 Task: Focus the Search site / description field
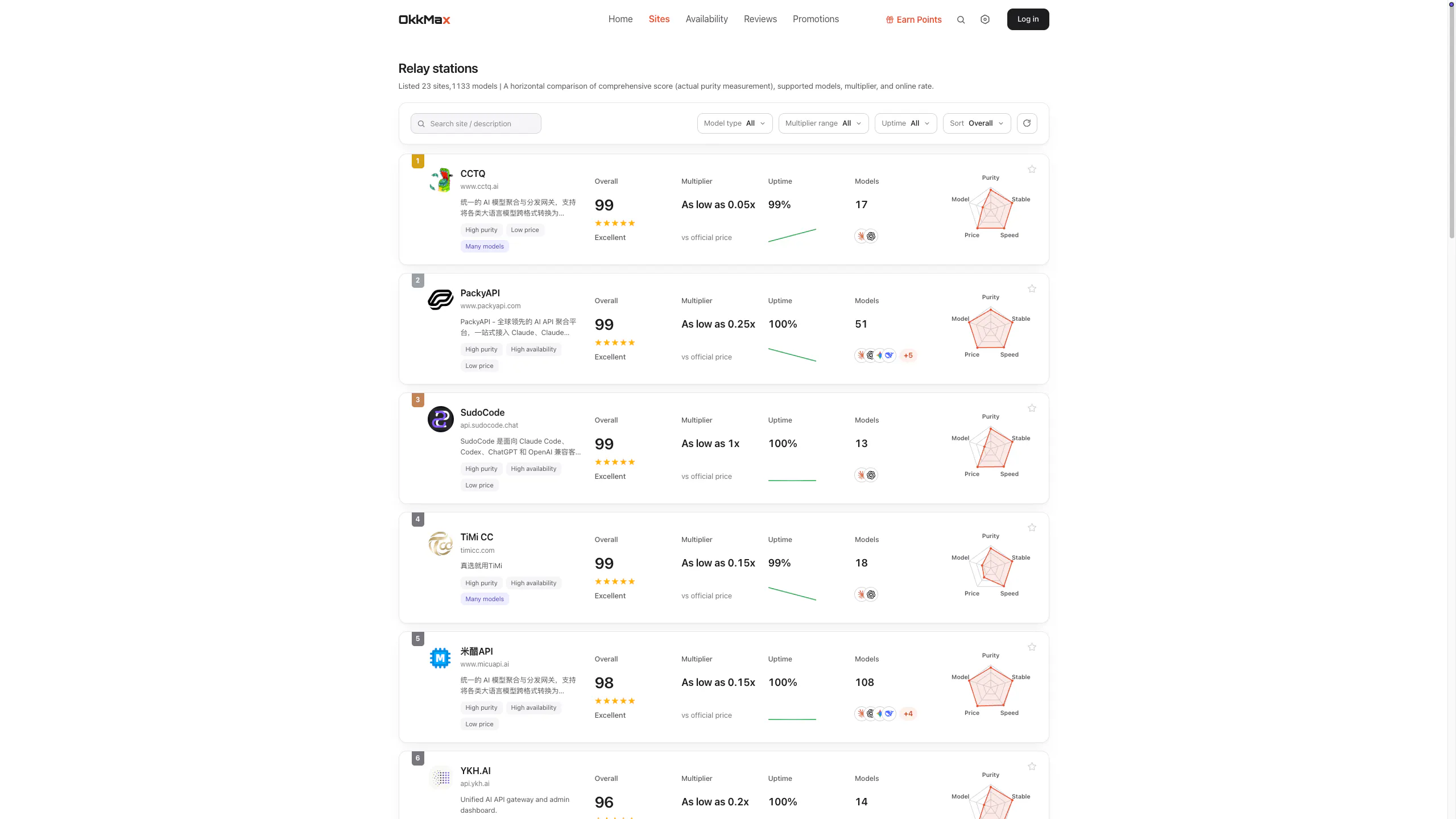(x=475, y=123)
